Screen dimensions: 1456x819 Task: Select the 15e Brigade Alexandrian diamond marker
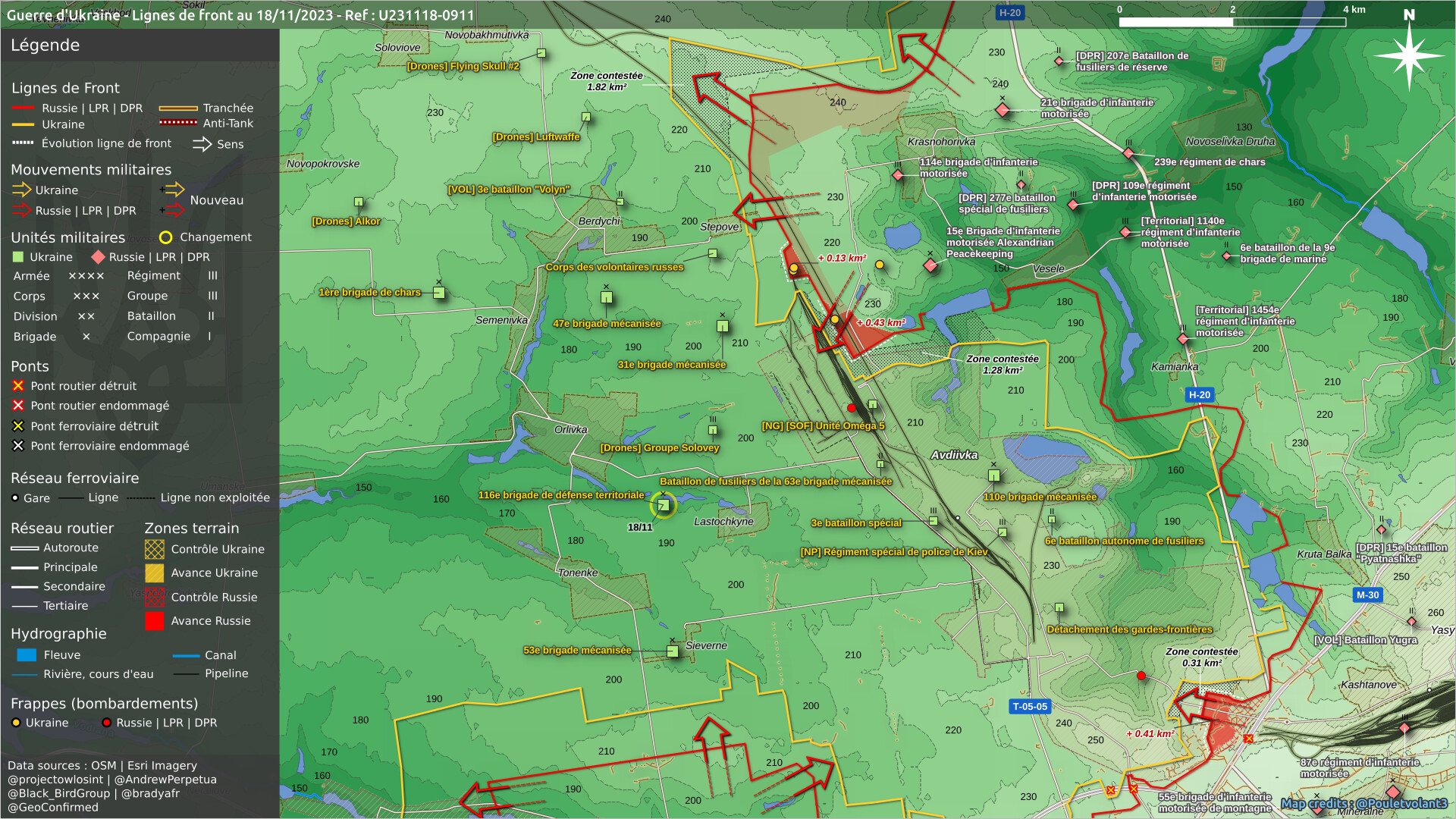click(930, 265)
